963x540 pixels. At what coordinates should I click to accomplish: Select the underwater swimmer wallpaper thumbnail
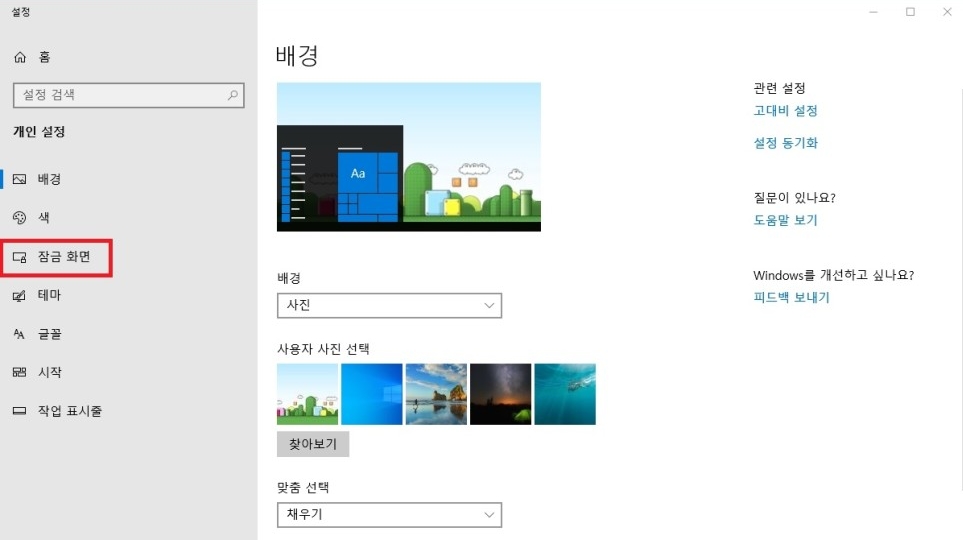tap(565, 394)
